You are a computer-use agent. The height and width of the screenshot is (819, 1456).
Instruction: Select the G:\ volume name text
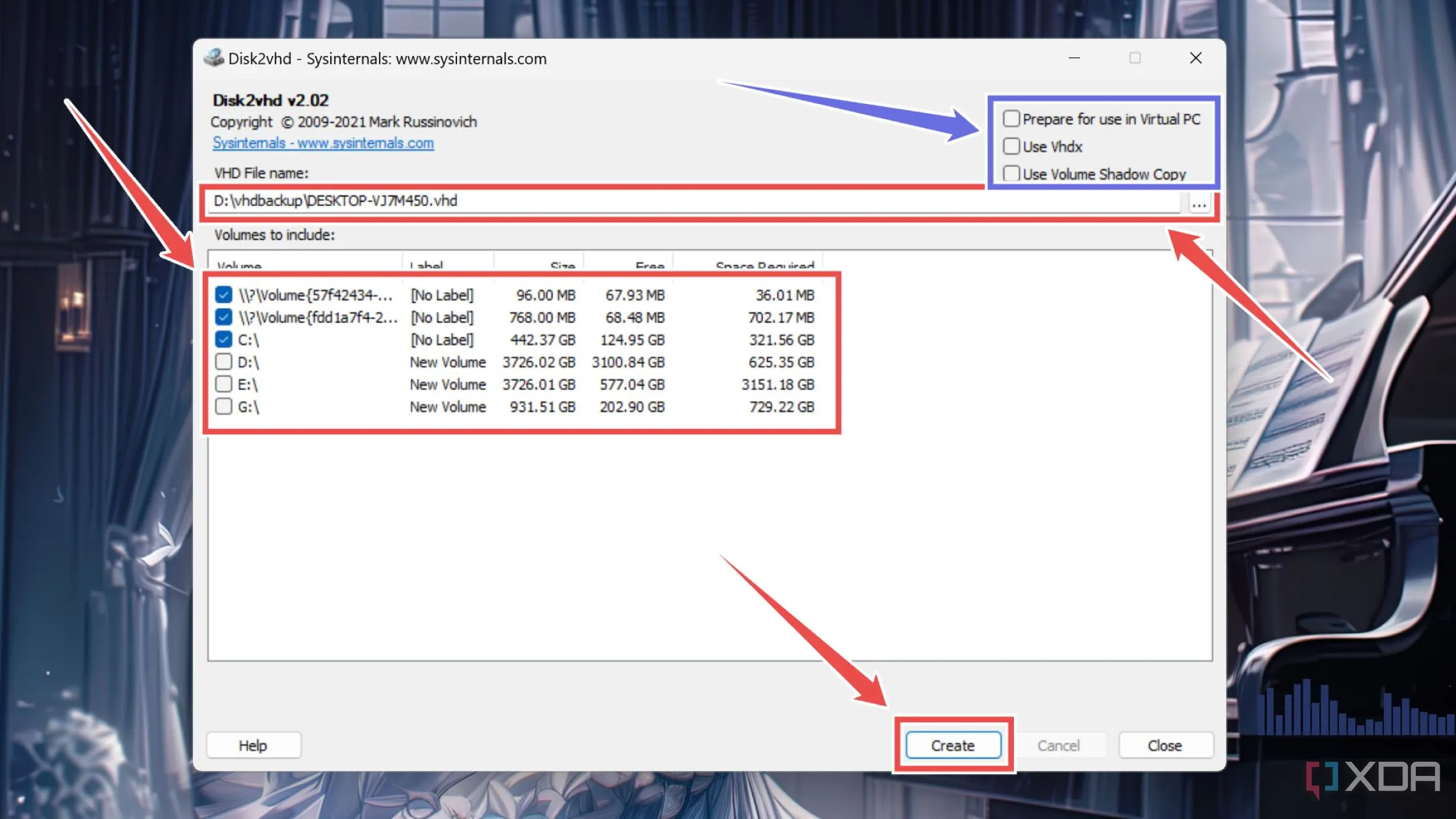pyautogui.click(x=248, y=407)
